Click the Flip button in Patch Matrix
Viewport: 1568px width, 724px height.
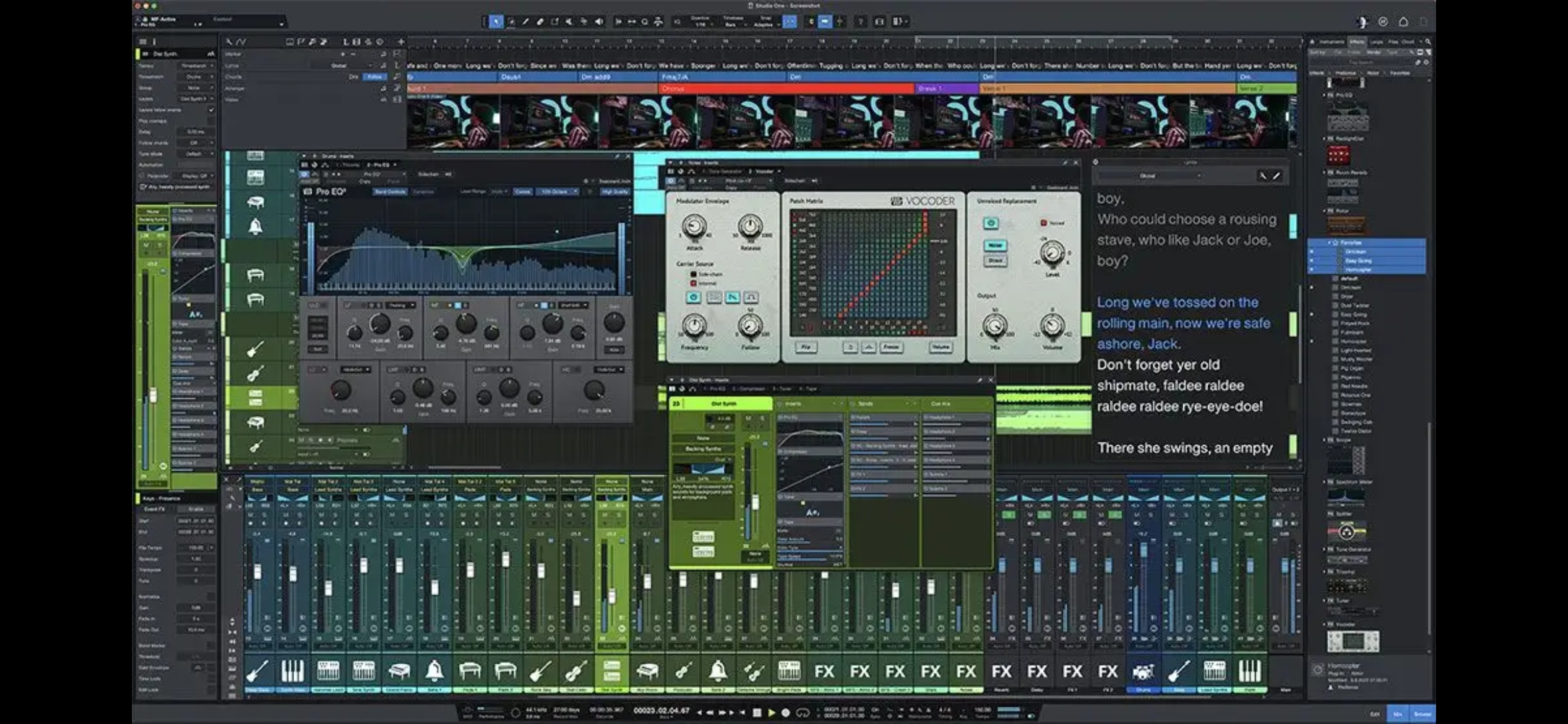tap(805, 347)
